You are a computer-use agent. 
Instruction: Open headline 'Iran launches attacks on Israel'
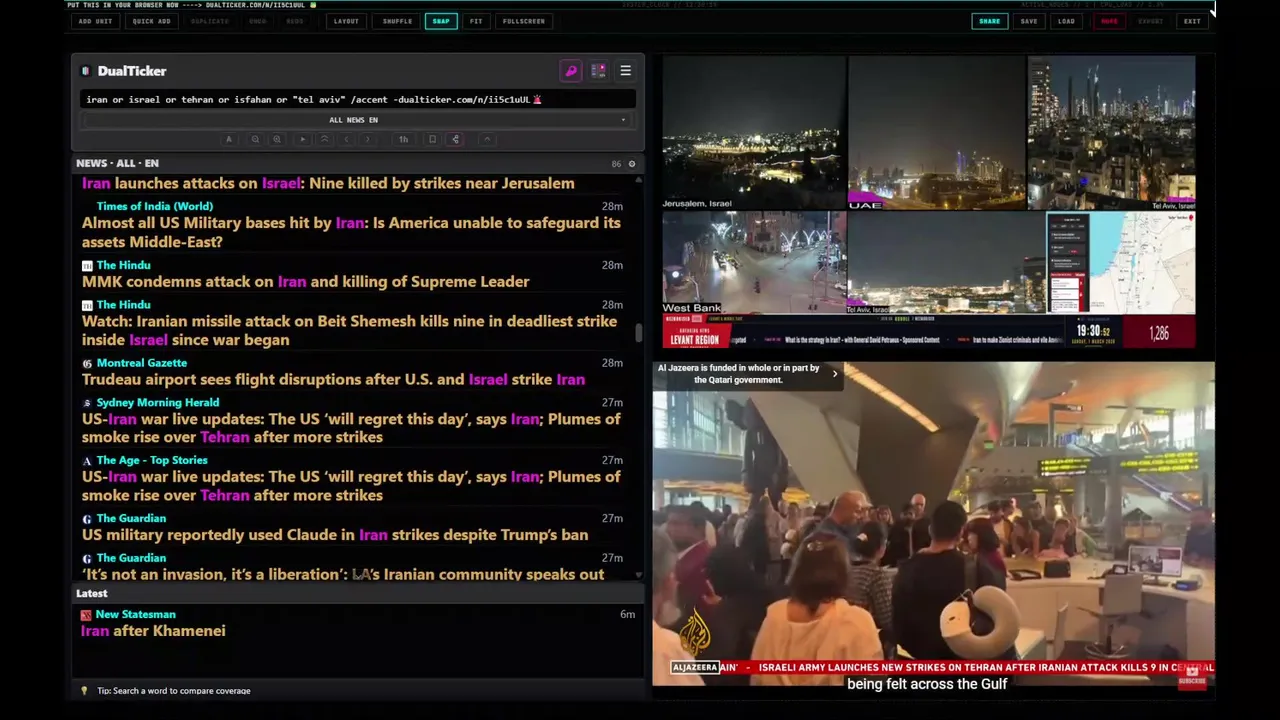pos(328,184)
